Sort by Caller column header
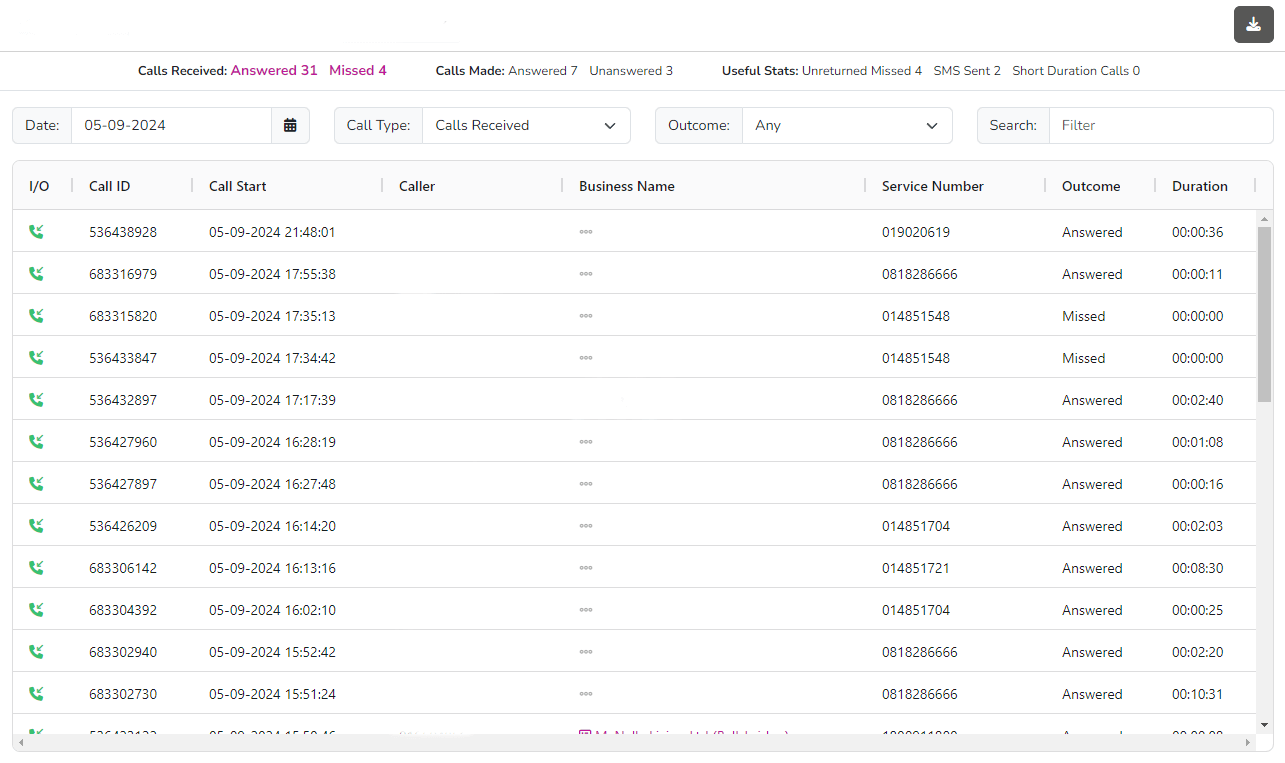 coord(417,186)
